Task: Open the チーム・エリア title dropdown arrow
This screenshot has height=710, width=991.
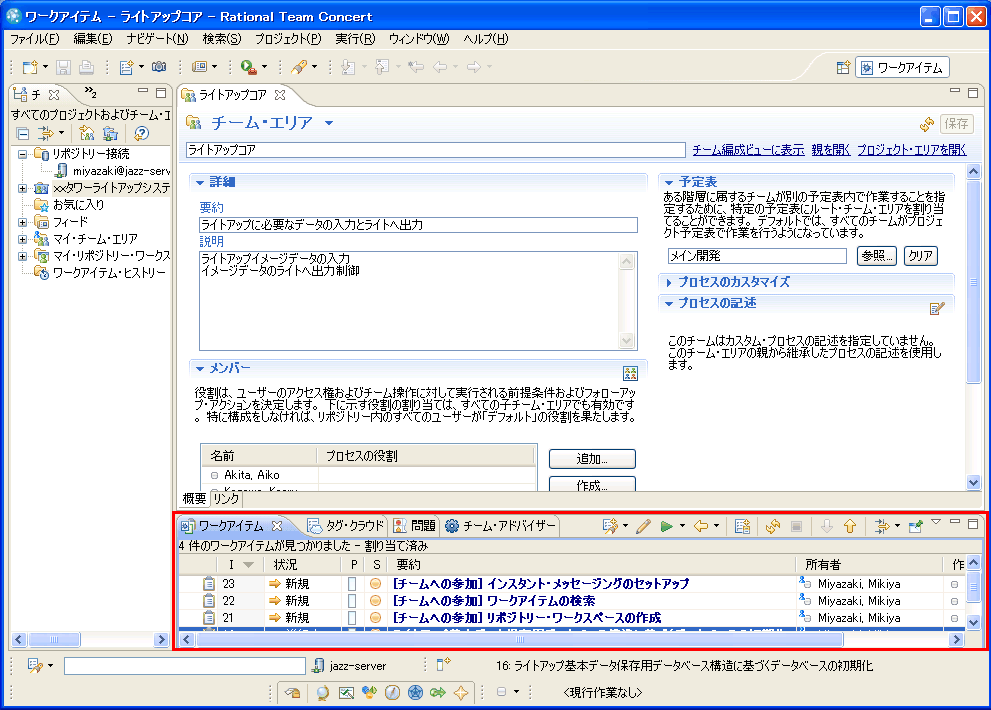Action: (329, 123)
